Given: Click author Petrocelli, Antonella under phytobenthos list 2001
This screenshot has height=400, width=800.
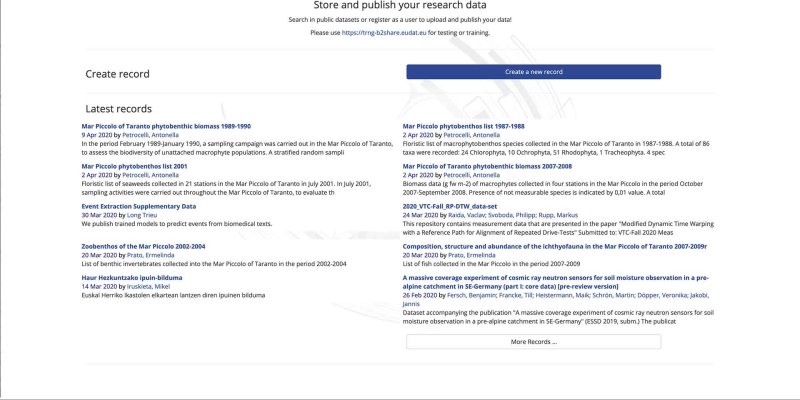Looking at the screenshot, I should click(x=150, y=175).
